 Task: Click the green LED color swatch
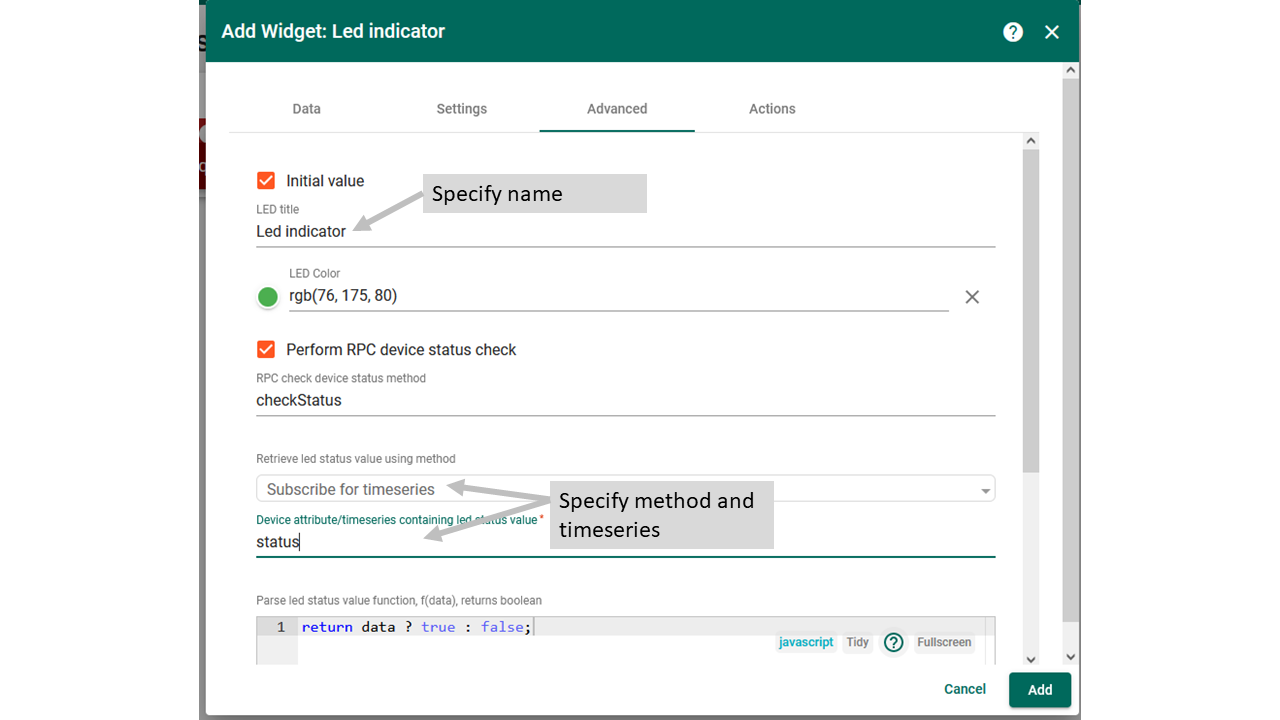pos(268,296)
